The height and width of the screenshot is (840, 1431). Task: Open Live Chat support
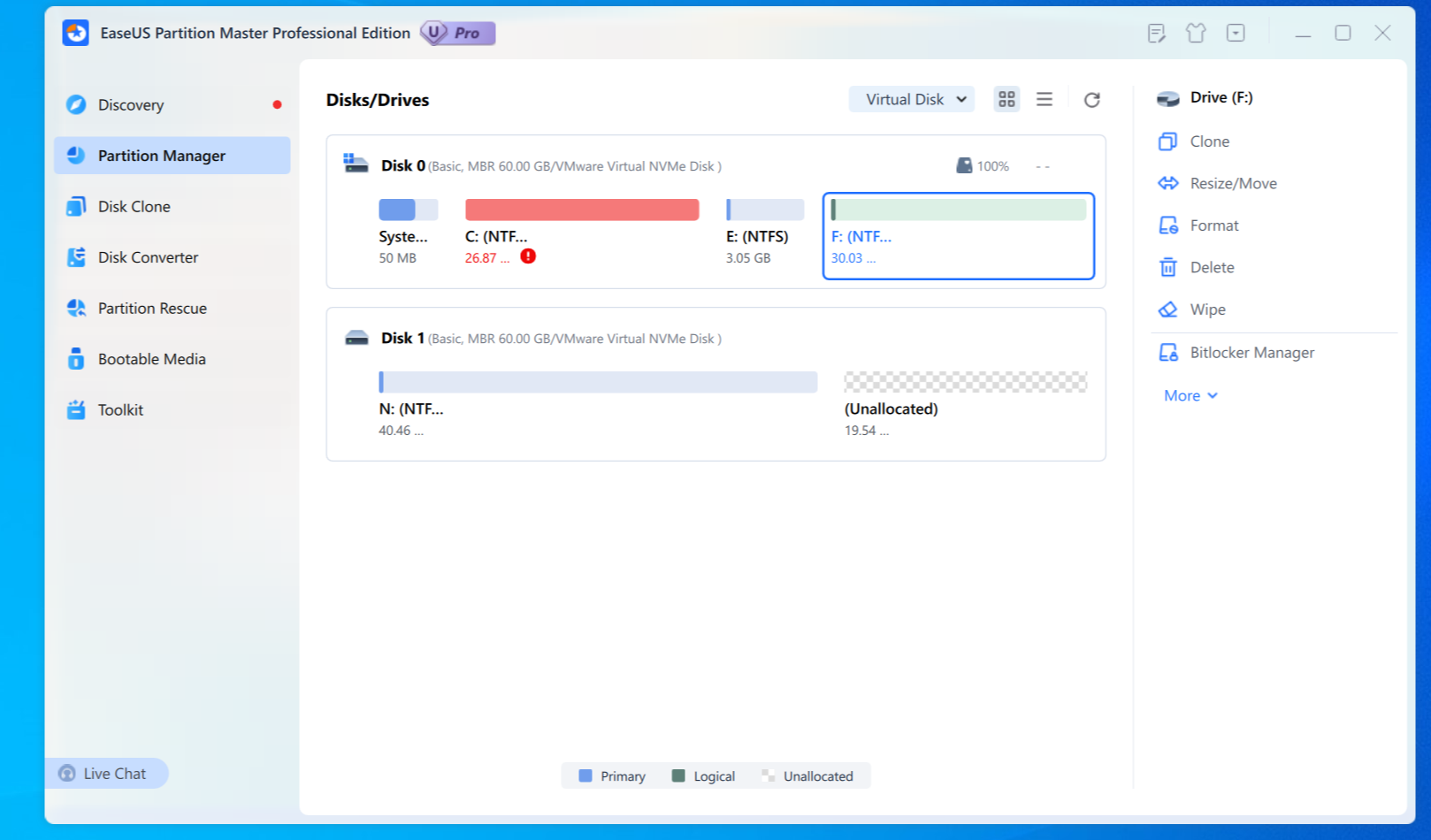[x=106, y=774]
